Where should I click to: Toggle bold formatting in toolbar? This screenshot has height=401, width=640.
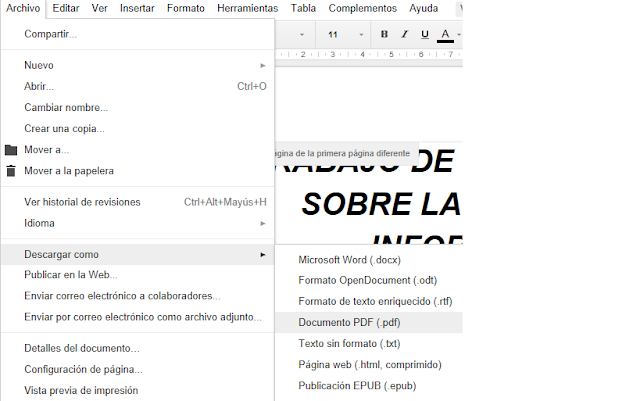coord(384,34)
